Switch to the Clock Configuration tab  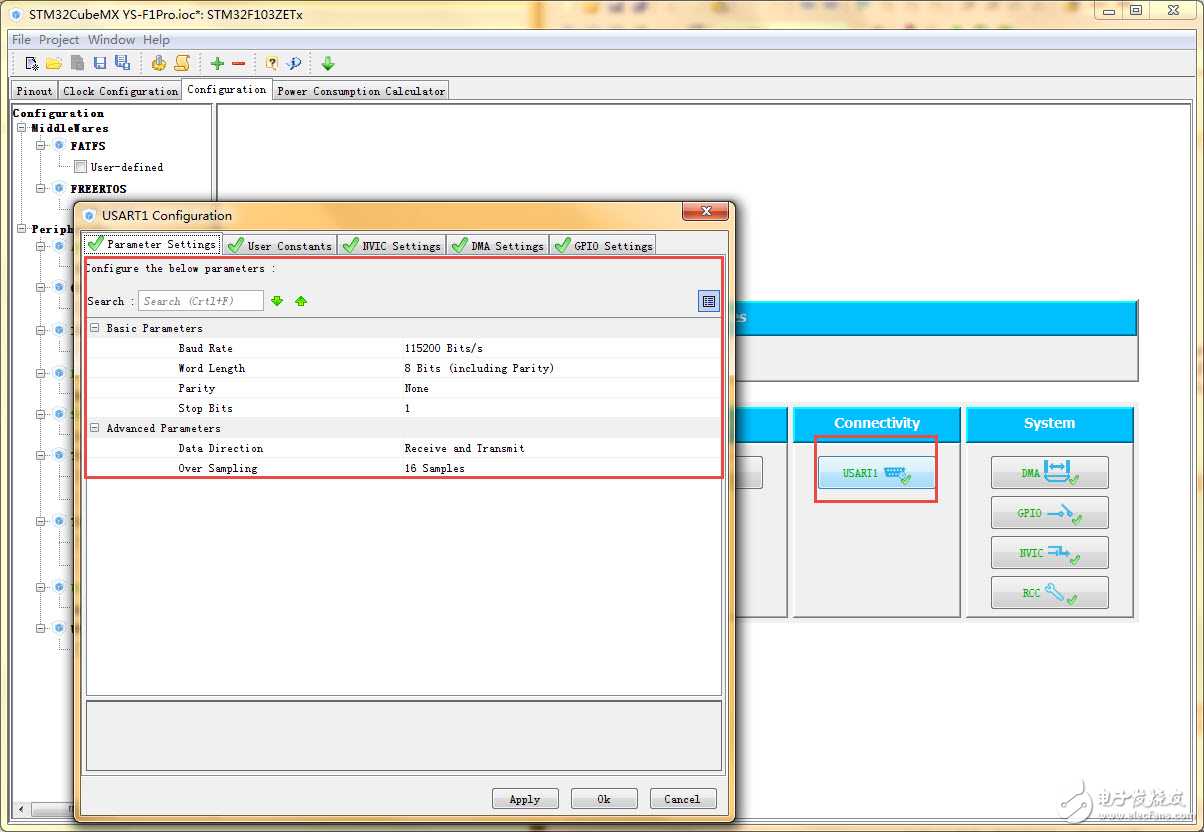click(x=120, y=91)
